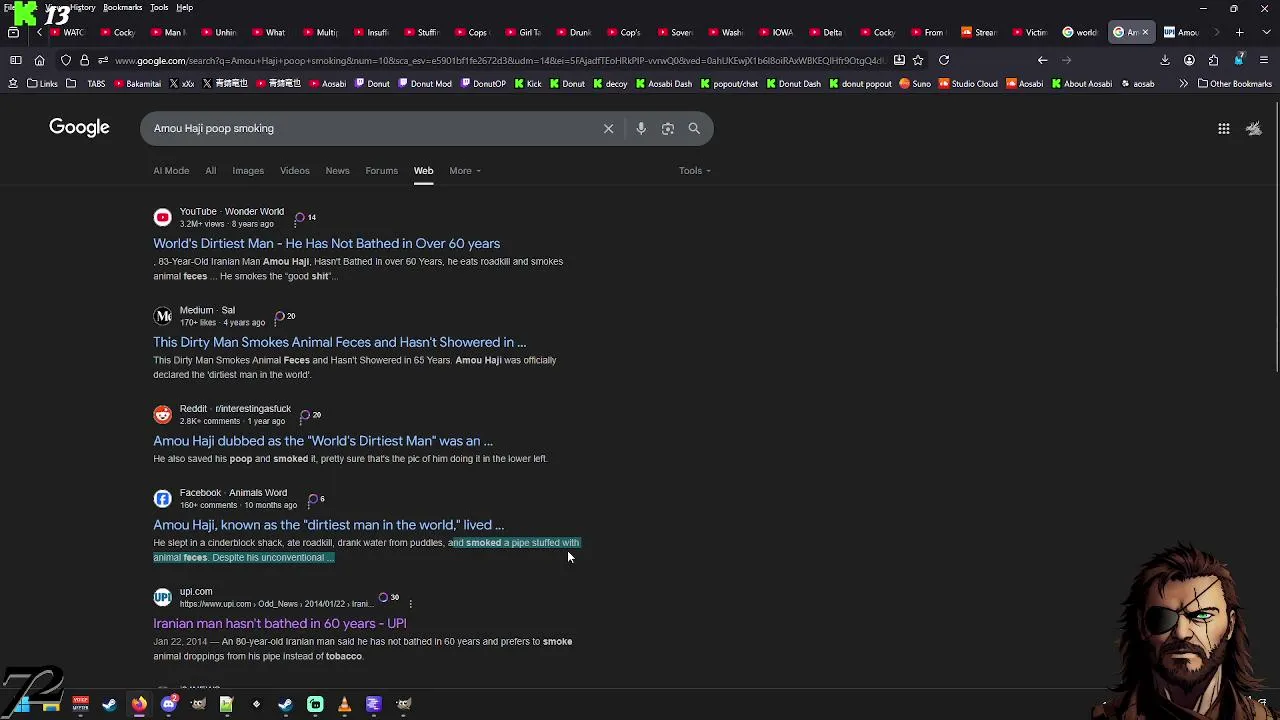Viewport: 1280px width, 720px height.
Task: Show more bookmarks with the overflow chevron
Action: 1183,84
